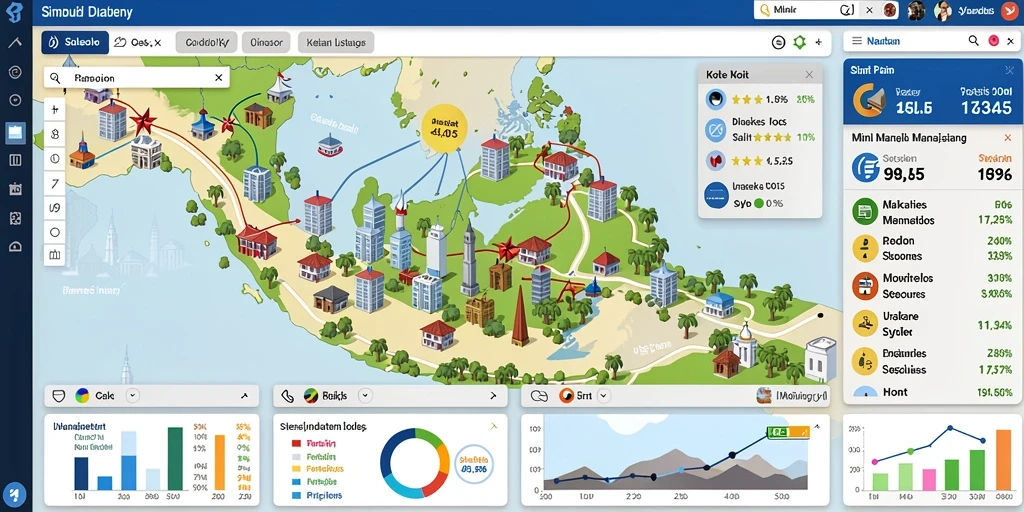
Task: Select the Makaties Mennetdos list entry
Action: coord(933,212)
